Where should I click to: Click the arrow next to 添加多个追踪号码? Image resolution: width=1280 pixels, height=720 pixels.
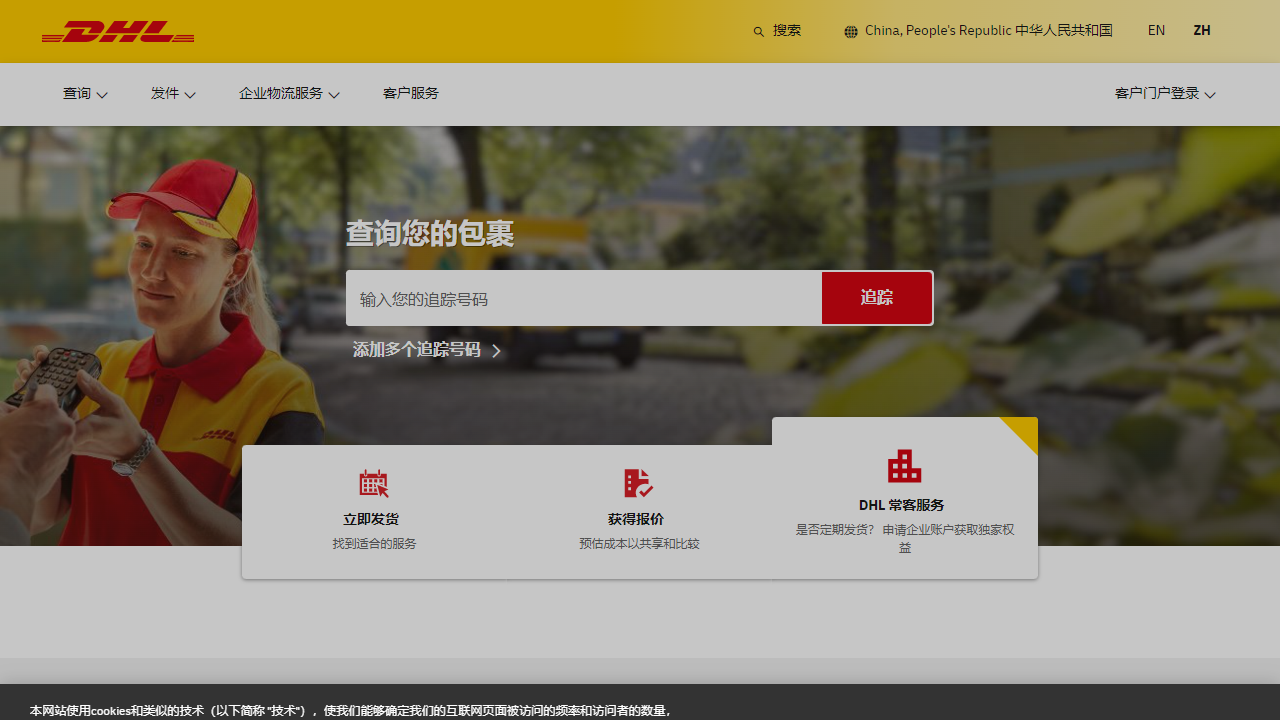496,351
